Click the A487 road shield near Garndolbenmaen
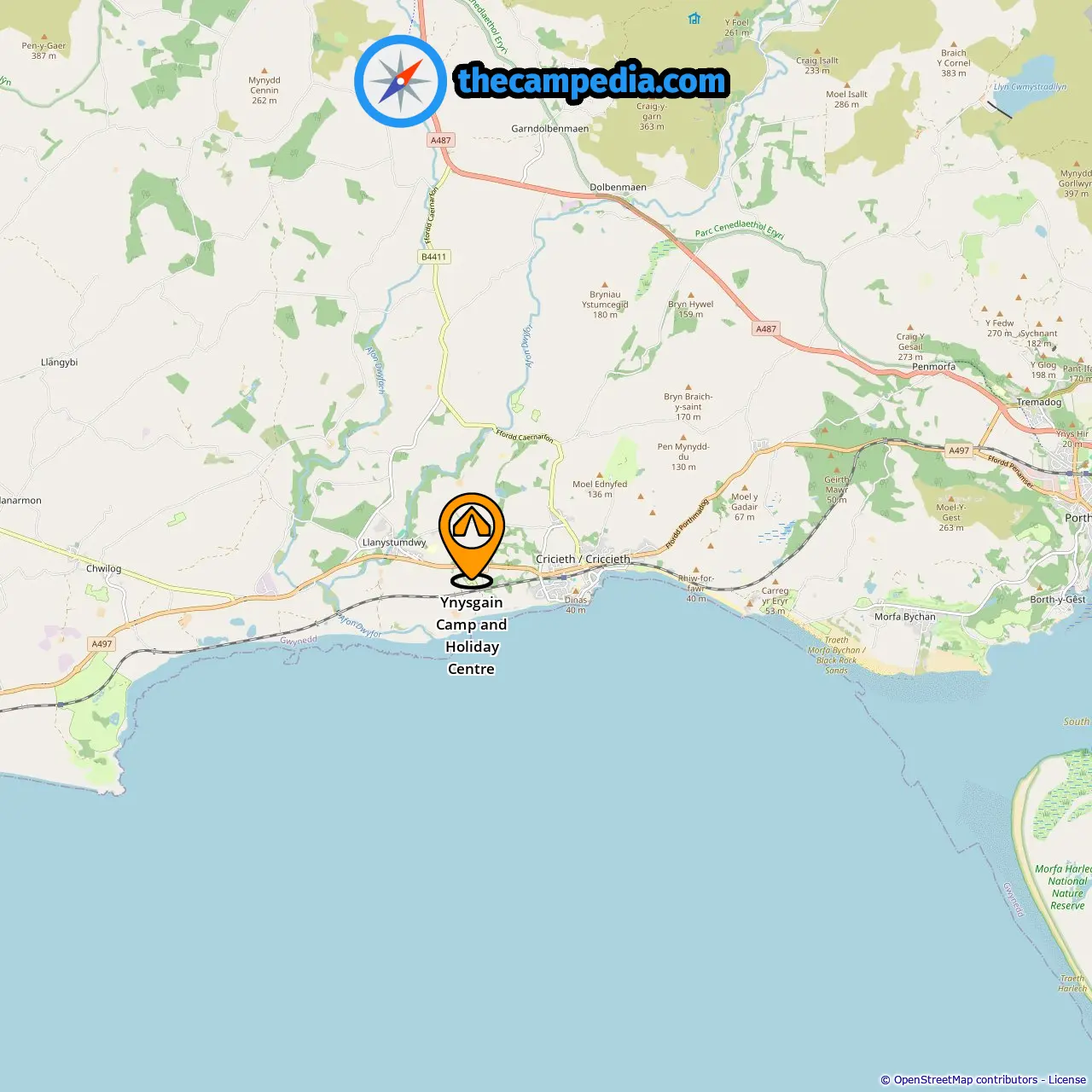The width and height of the screenshot is (1092, 1092). click(440, 140)
